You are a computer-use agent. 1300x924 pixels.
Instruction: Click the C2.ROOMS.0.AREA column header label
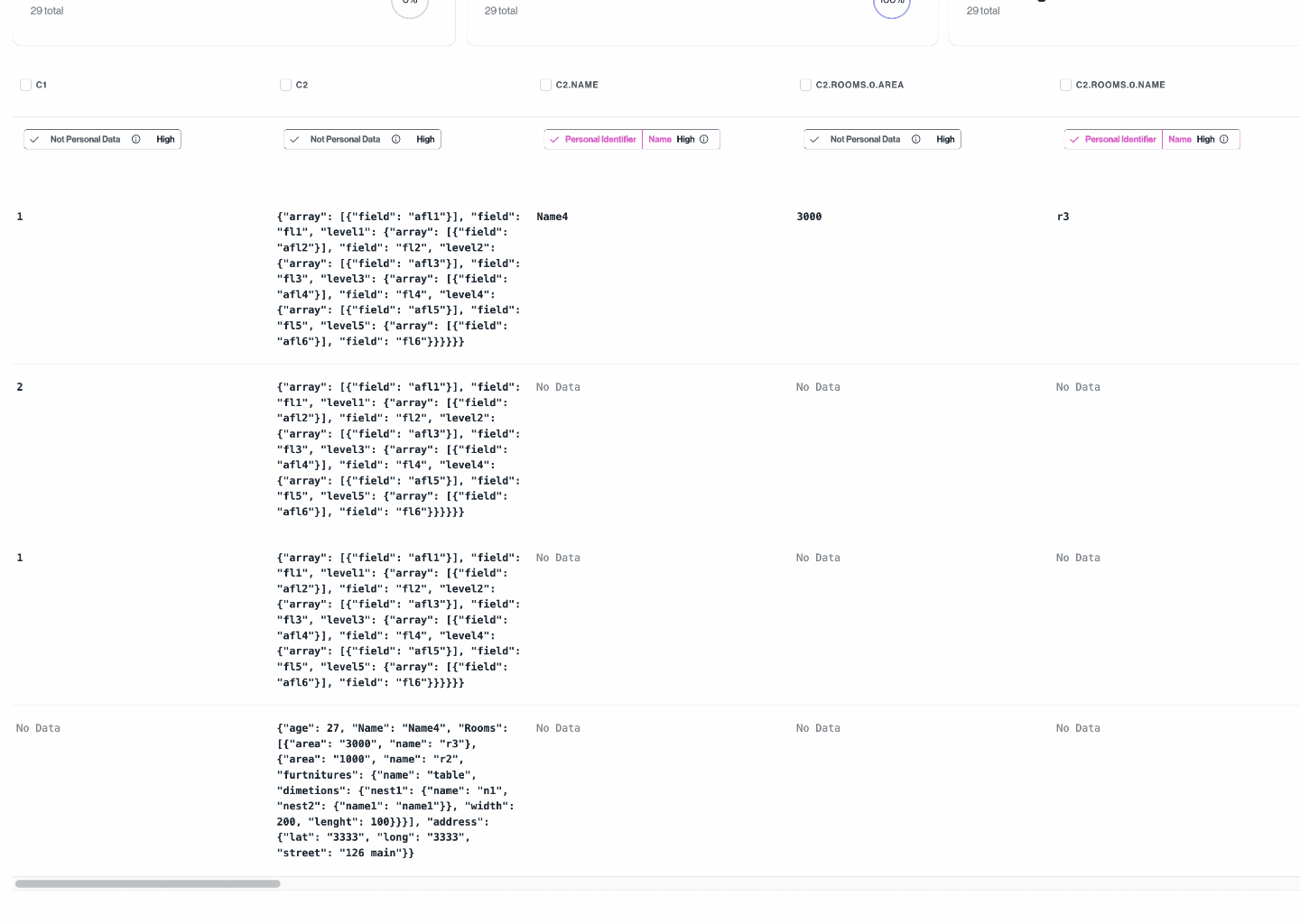tap(859, 85)
